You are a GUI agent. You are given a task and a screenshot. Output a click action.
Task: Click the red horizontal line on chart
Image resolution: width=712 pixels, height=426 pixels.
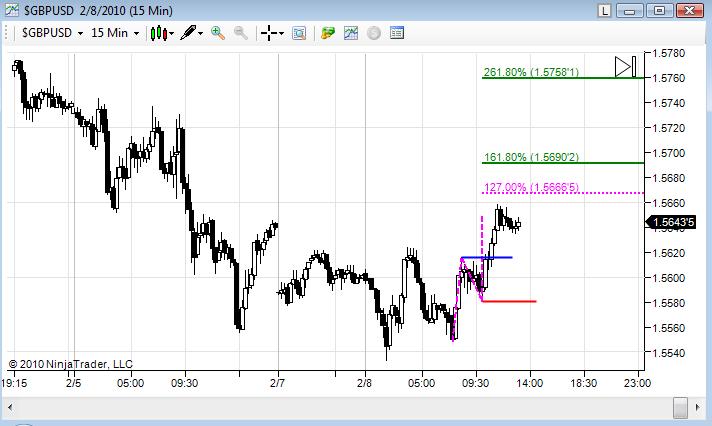509,301
